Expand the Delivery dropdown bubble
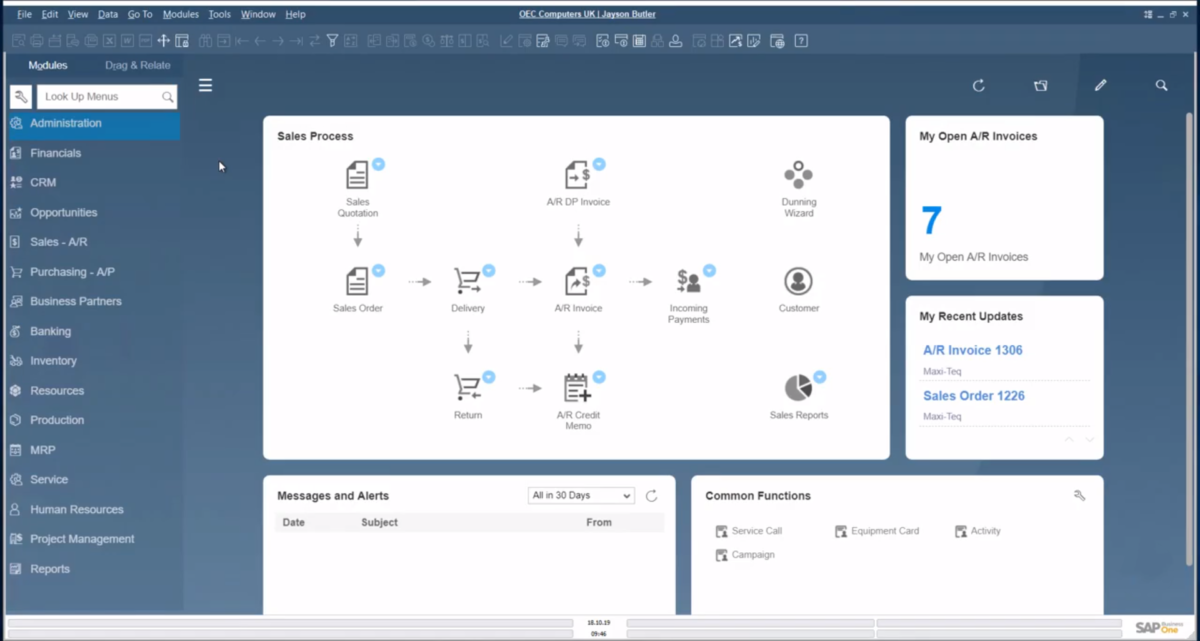Viewport: 1200px width, 641px height. tap(488, 270)
